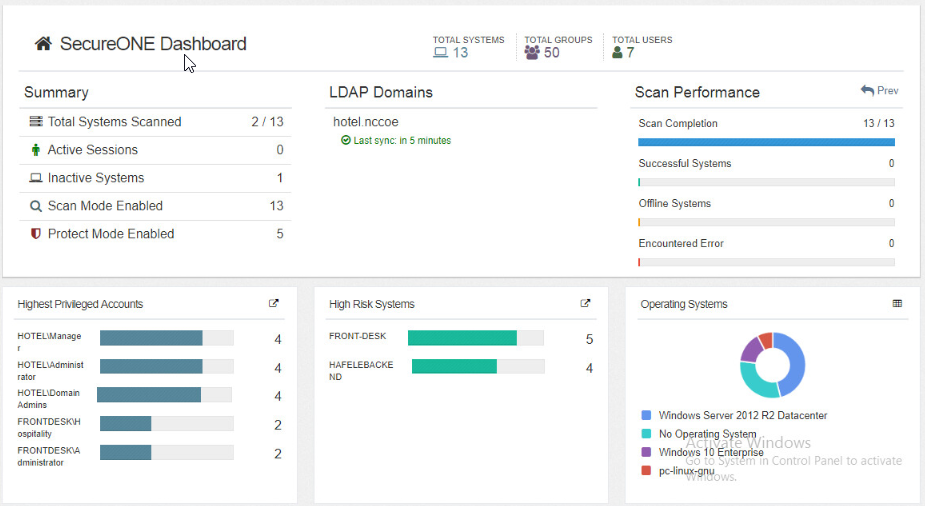Click the home icon beside SecureONE Dashboard
This screenshot has width=925, height=506.
pyautogui.click(x=43, y=44)
